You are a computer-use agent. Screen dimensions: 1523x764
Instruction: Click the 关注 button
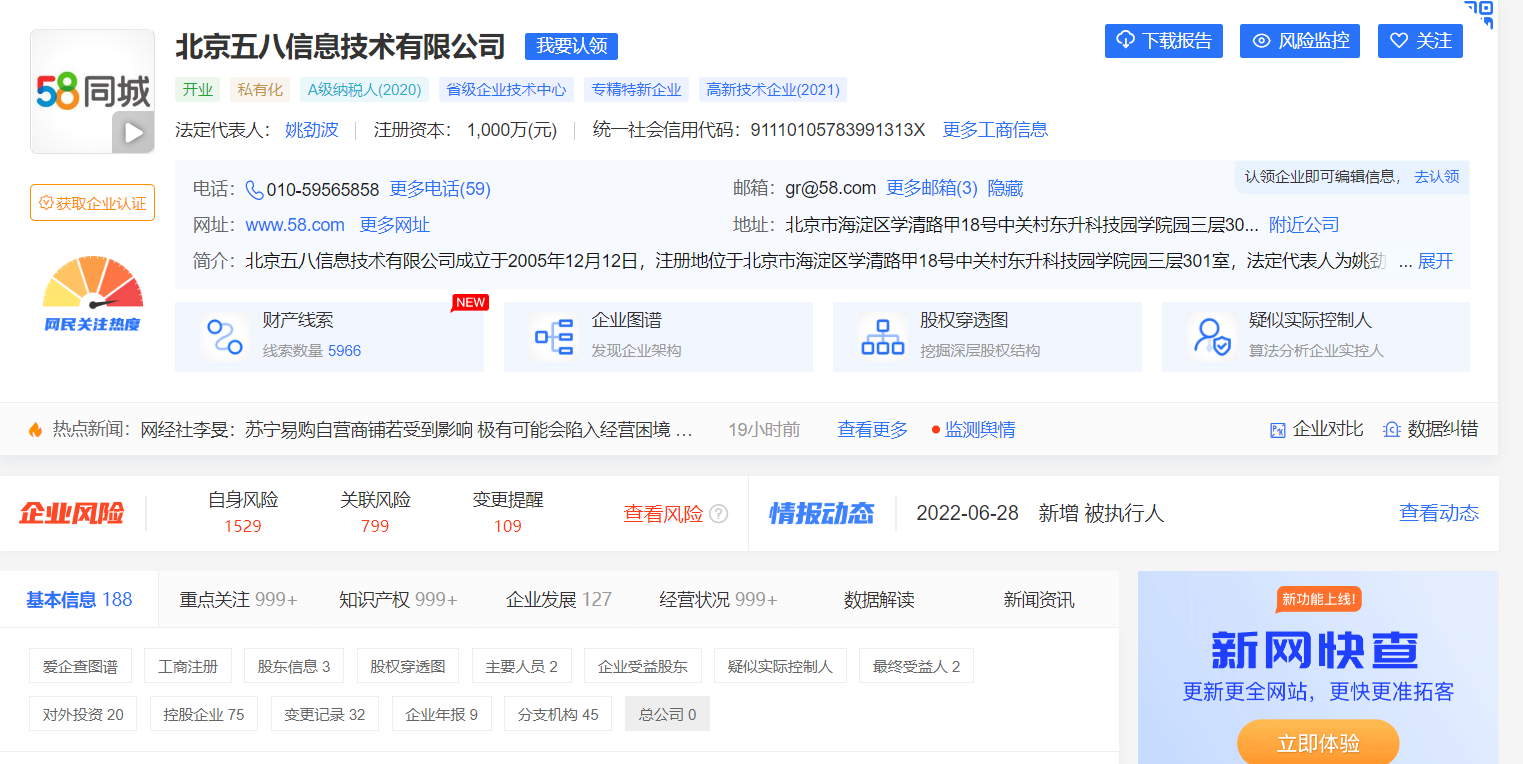tap(1420, 41)
